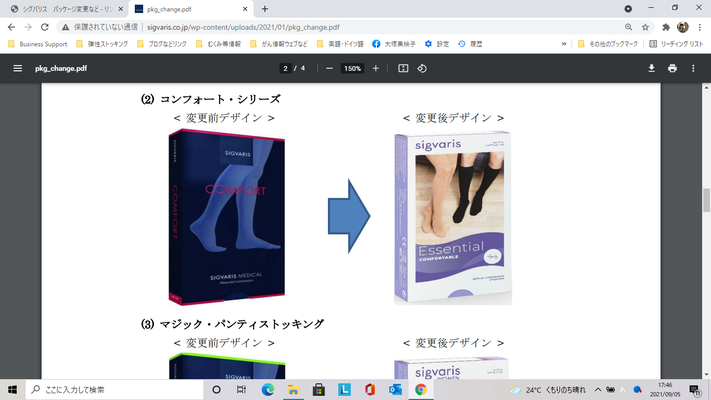Open ブログなどリンク bookmark folder
711x400 pixels.
(x=162, y=44)
